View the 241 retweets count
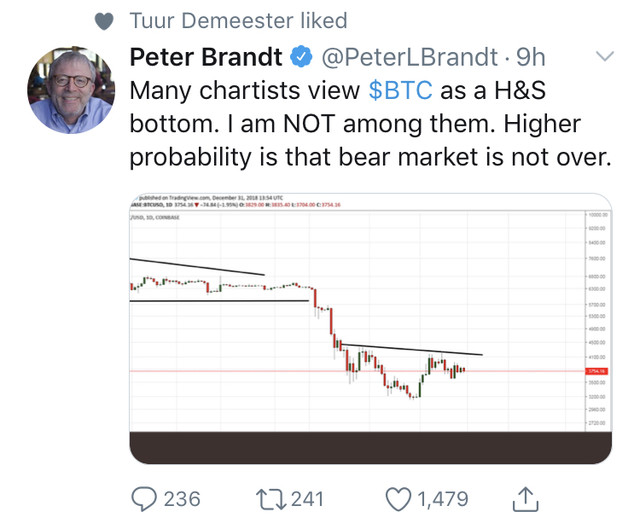 tap(307, 499)
